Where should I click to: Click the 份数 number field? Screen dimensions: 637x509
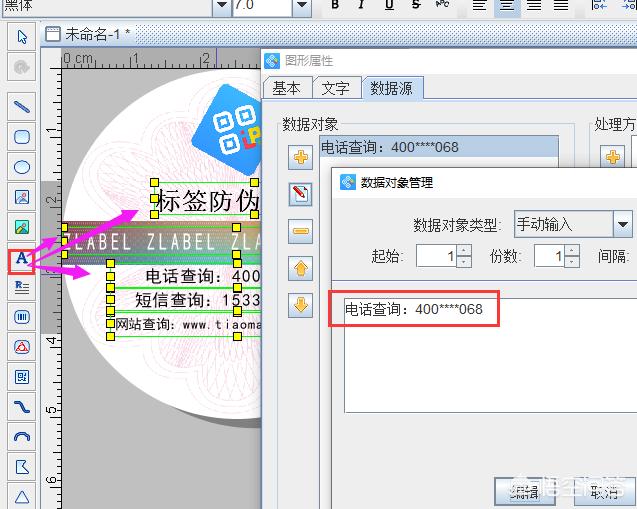(550, 256)
